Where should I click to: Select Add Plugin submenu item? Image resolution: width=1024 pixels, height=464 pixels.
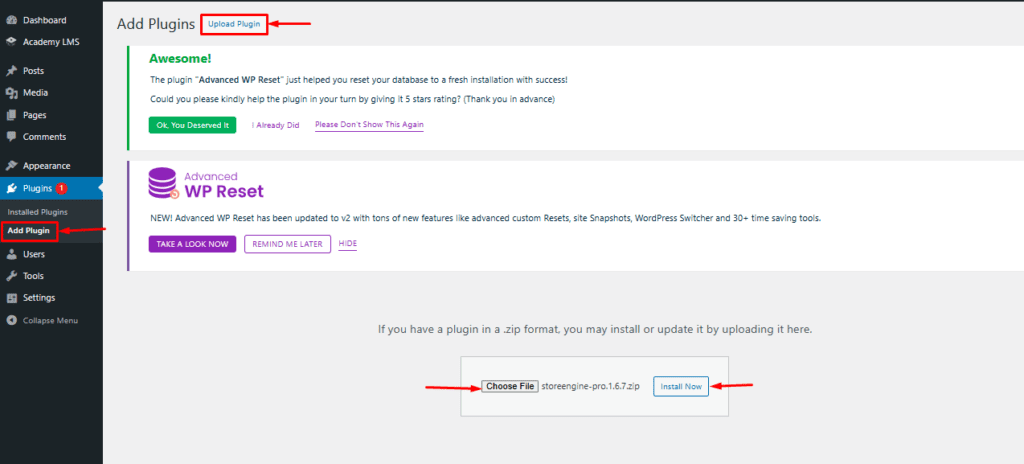(29, 231)
